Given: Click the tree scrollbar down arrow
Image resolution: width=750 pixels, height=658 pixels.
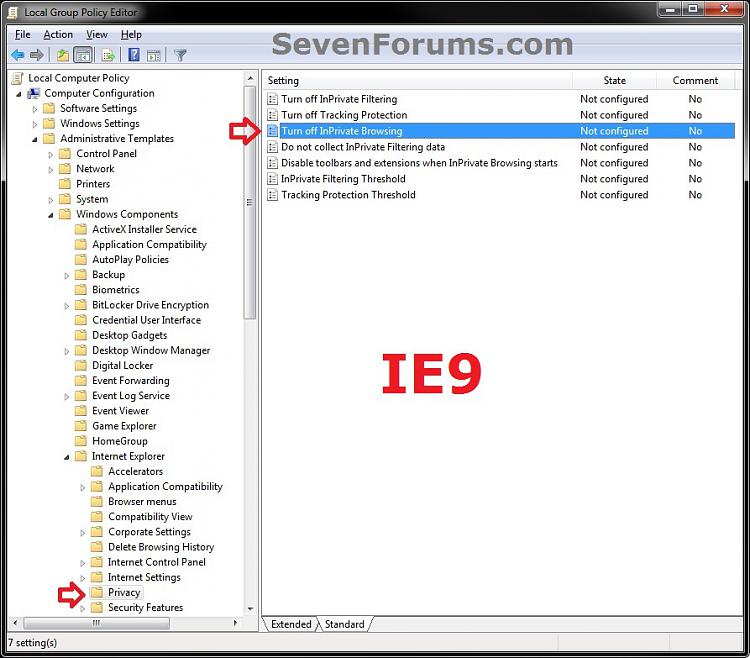Looking at the screenshot, I should coord(250,609).
